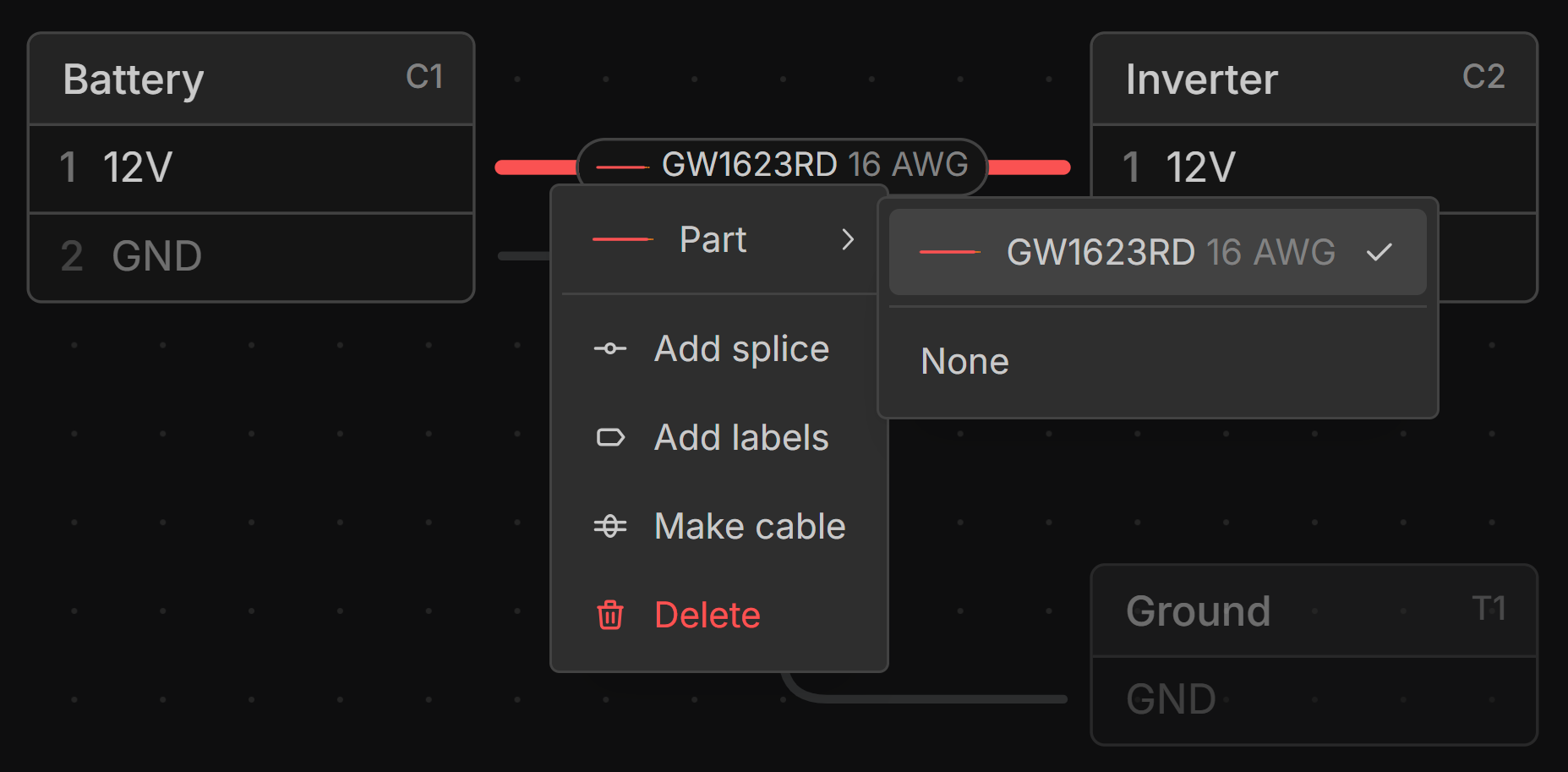Click the Battery C1 connector header
Screen dimensions: 1568x772
(251, 79)
